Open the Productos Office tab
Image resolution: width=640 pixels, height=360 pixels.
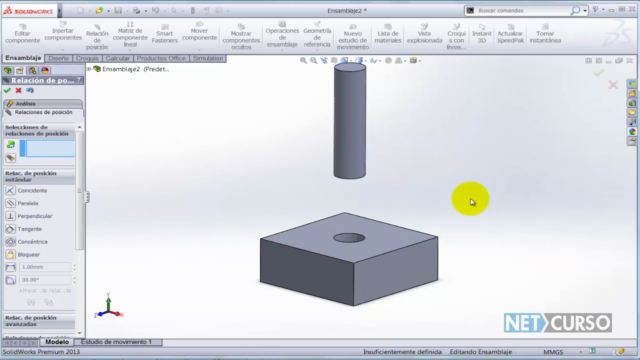(161, 58)
